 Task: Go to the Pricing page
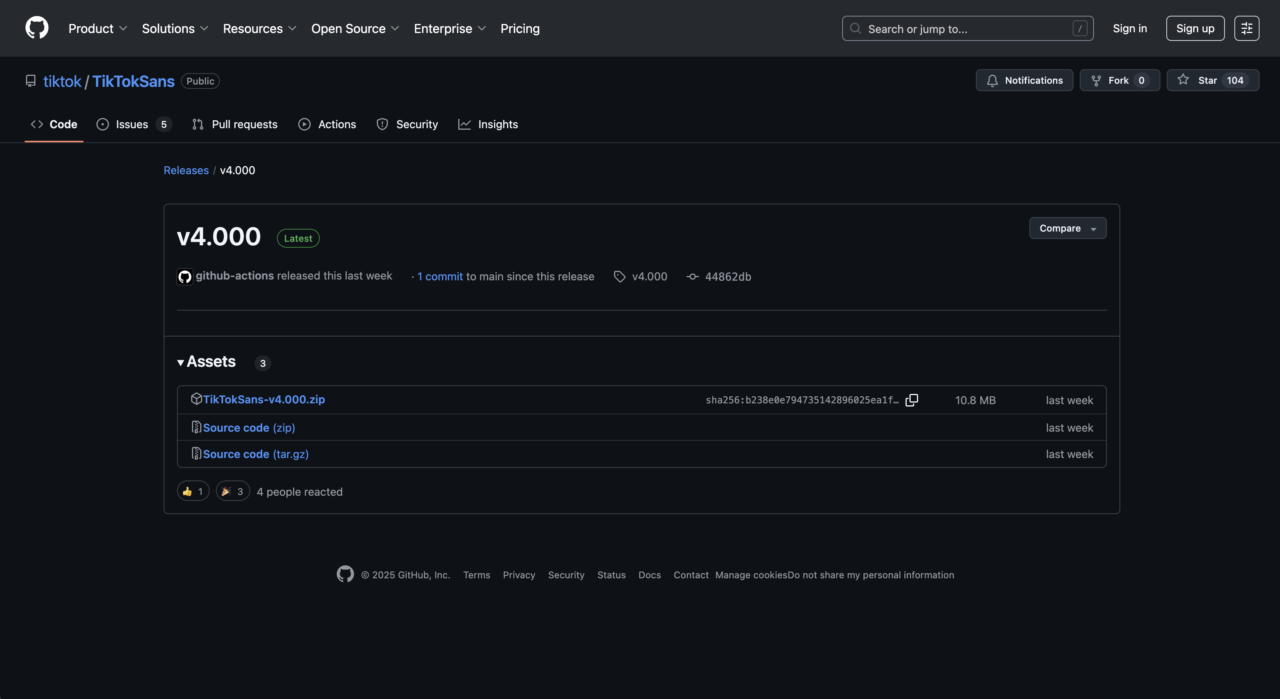(x=520, y=29)
